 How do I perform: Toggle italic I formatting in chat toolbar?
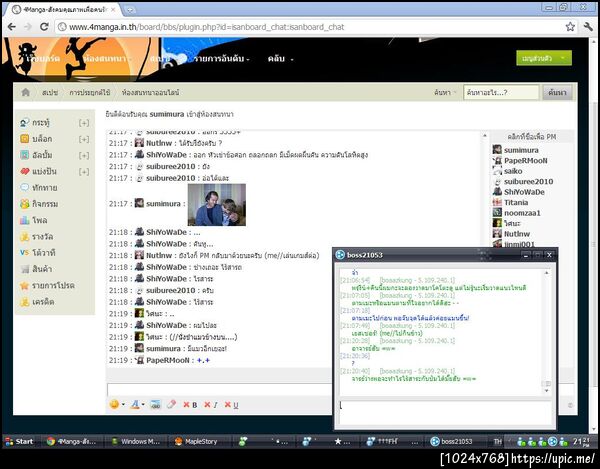tap(211, 405)
